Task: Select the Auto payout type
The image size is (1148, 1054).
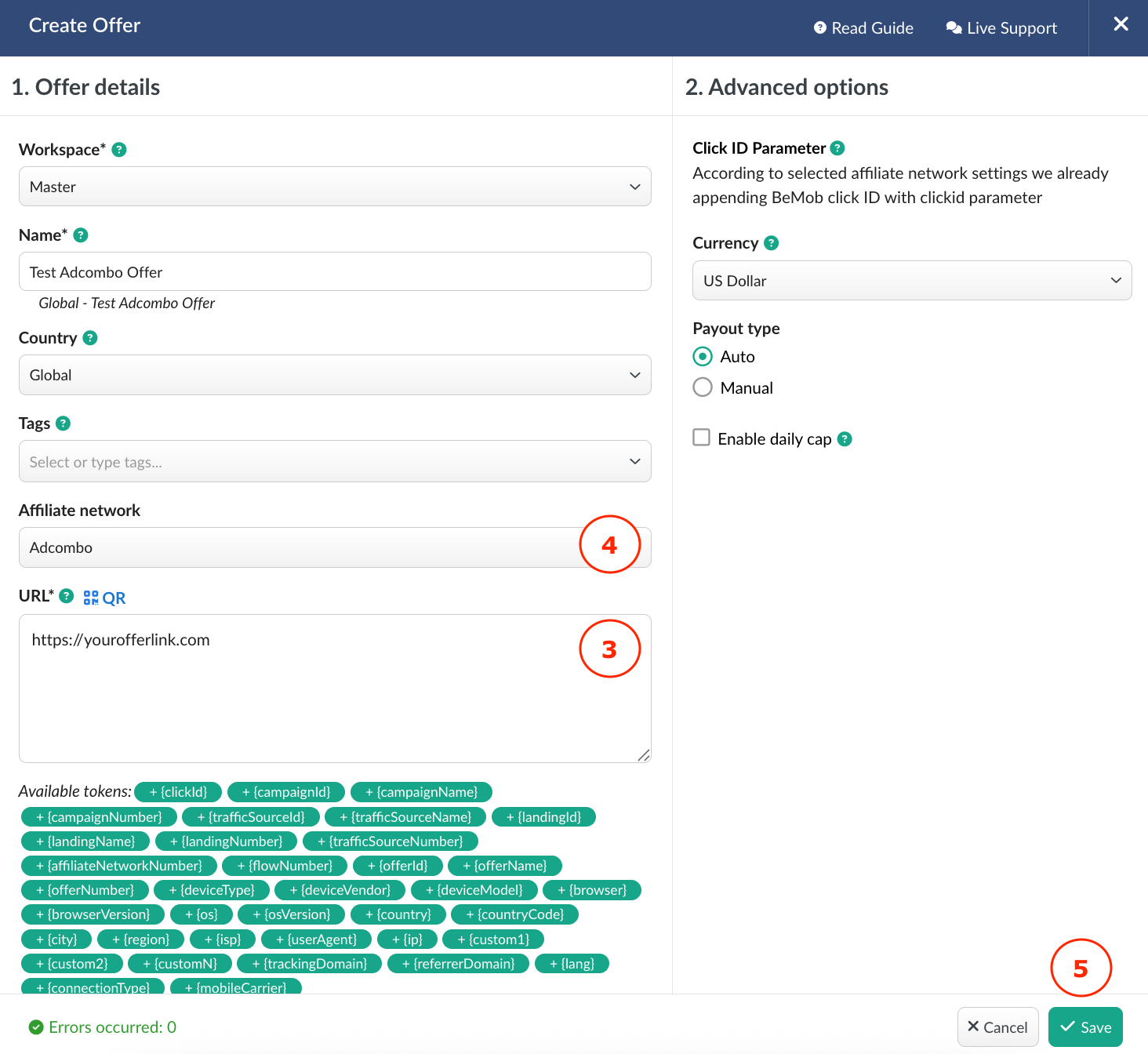Action: (x=703, y=357)
